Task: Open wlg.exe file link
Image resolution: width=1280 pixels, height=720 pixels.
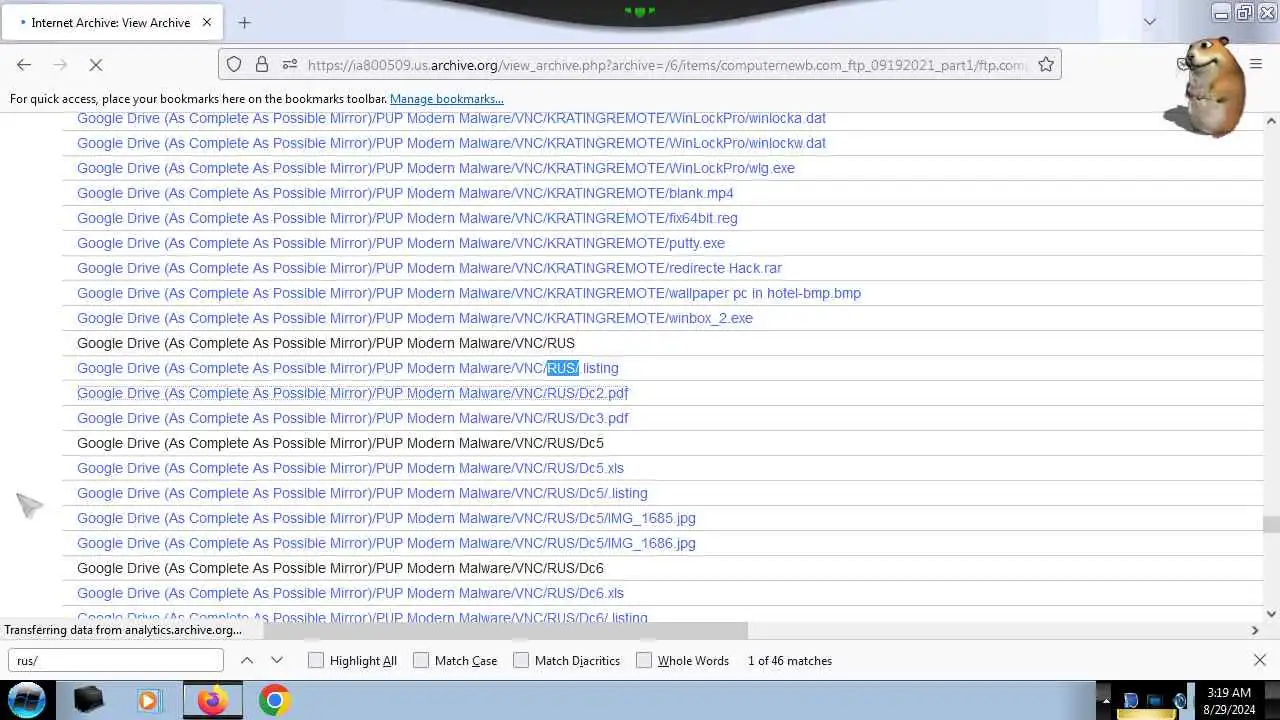Action: (x=436, y=168)
